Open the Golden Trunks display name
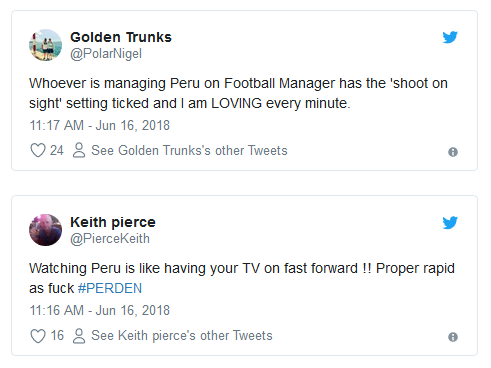The image size is (491, 368). click(121, 37)
